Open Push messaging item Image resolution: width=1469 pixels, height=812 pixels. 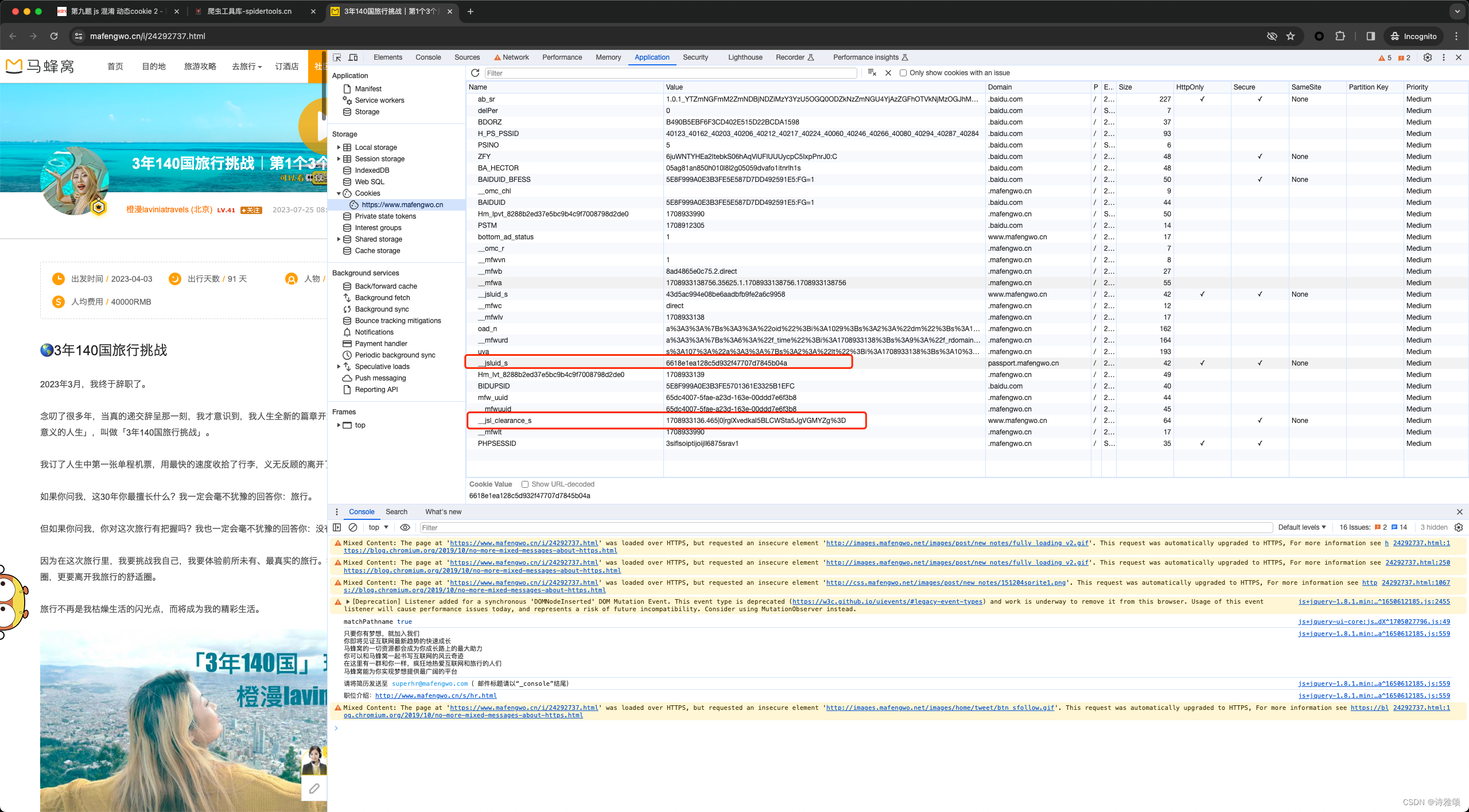coord(380,378)
